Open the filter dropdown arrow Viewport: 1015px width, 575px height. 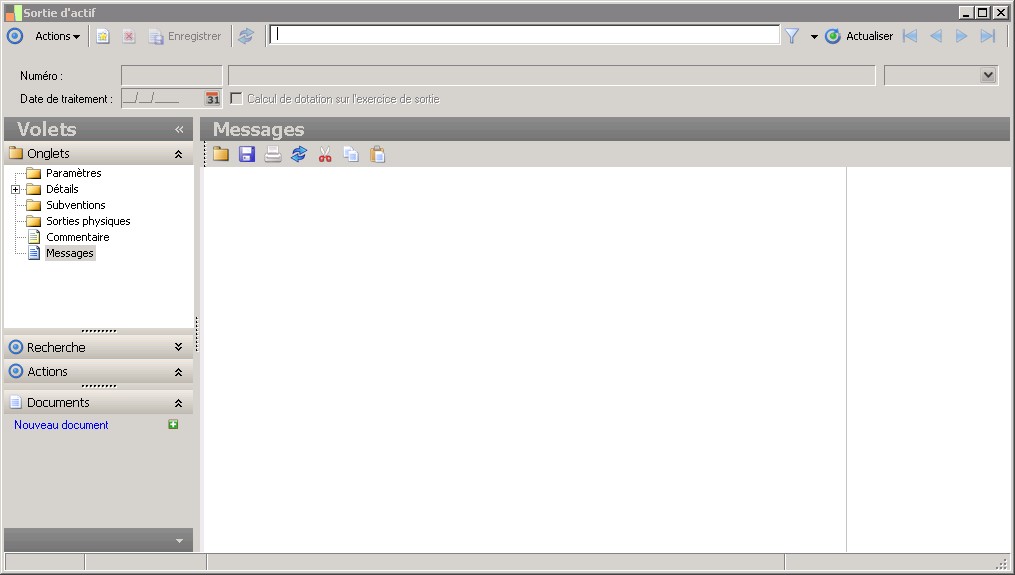(814, 37)
